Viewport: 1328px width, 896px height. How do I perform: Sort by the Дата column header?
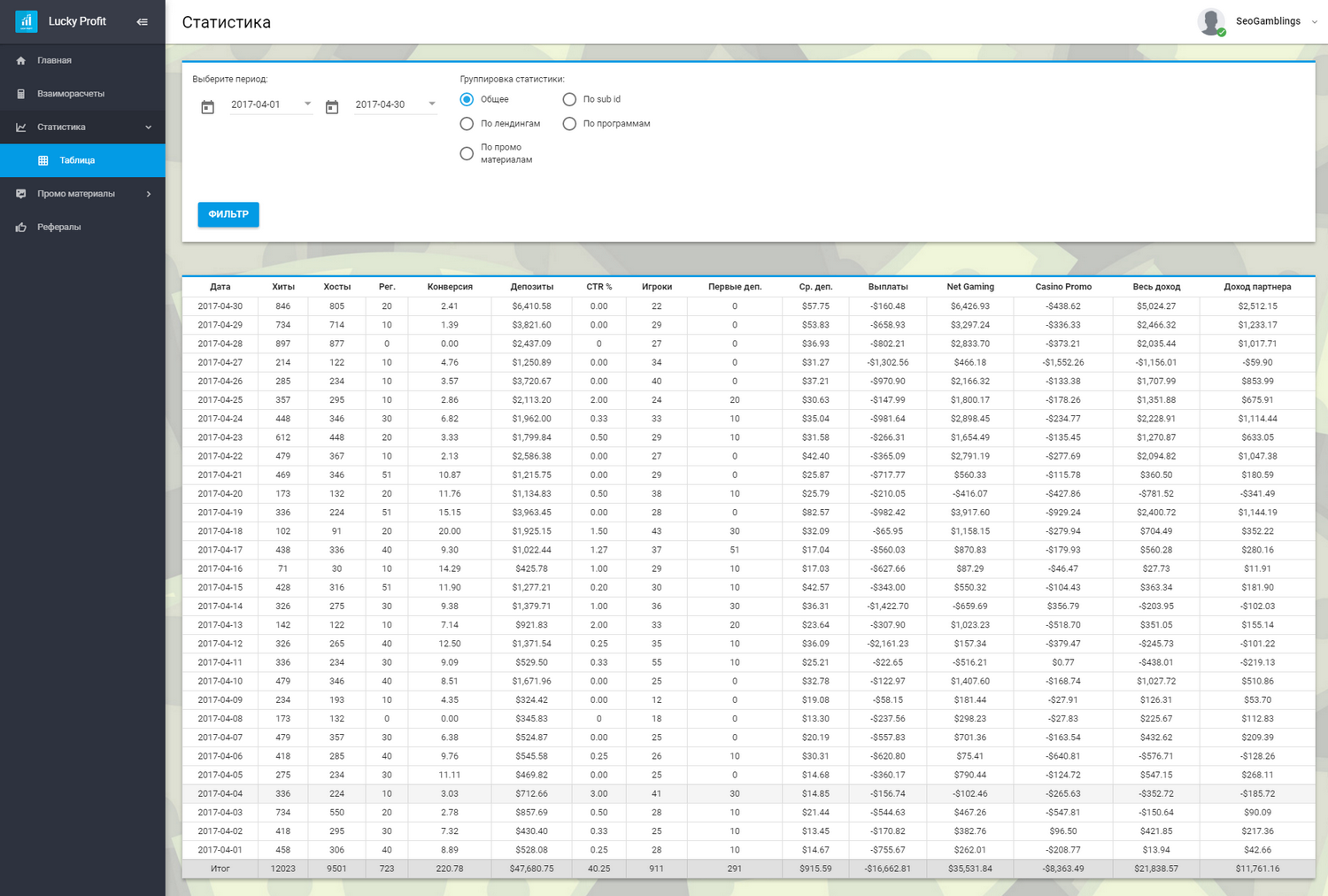(220, 287)
